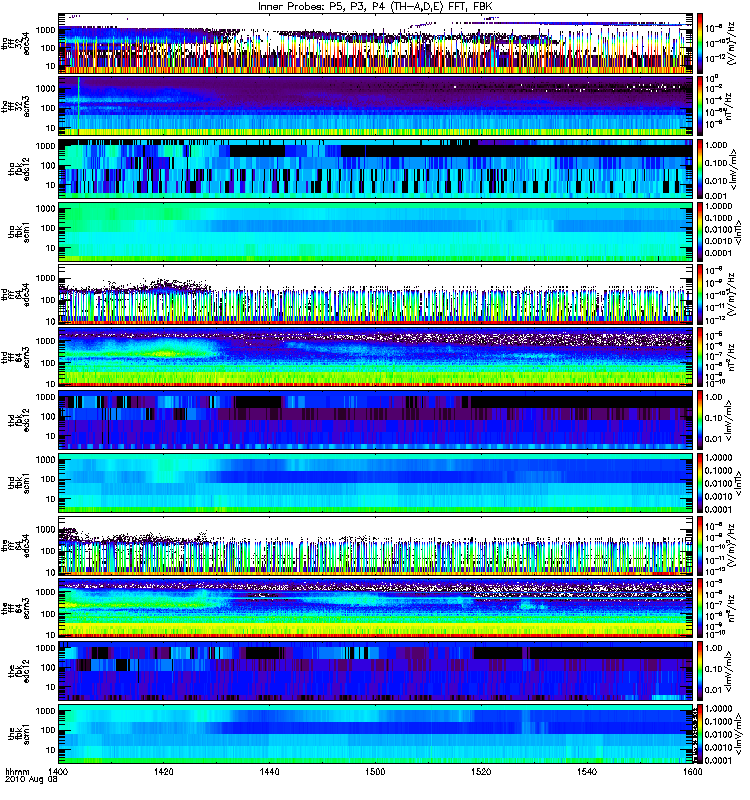Screen dimensions: 750x800
Task: Click the 1540 time axis label
Action: [587, 771]
